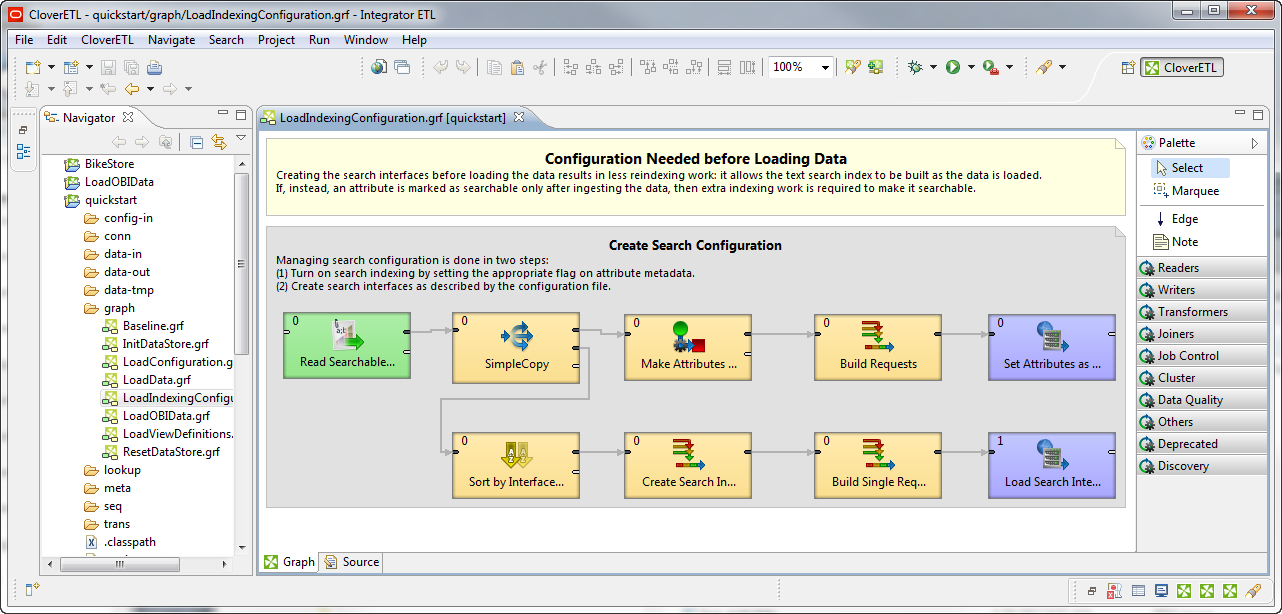Select ResetDataStore.grf in Navigator
The width and height of the screenshot is (1282, 614).
(161, 452)
